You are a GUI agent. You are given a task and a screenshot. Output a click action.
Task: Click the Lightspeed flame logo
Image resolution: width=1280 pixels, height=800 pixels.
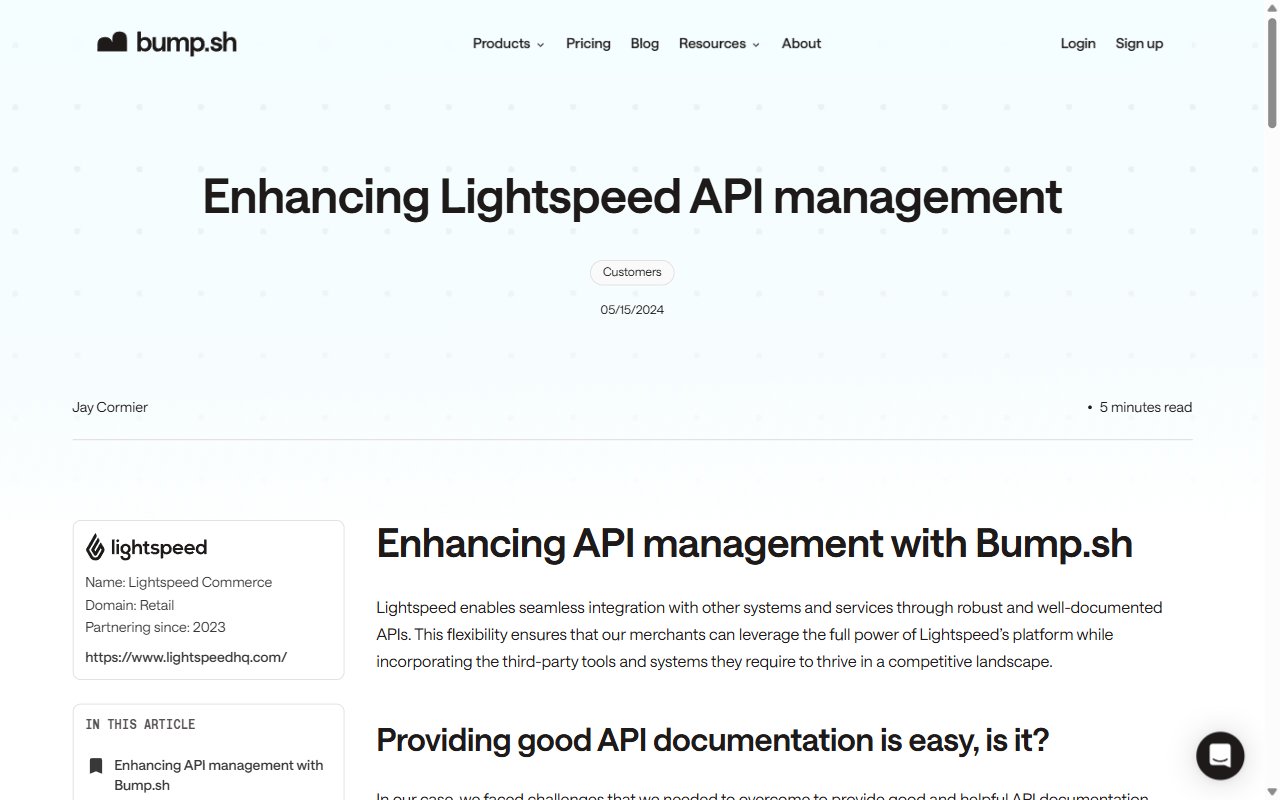(x=95, y=547)
